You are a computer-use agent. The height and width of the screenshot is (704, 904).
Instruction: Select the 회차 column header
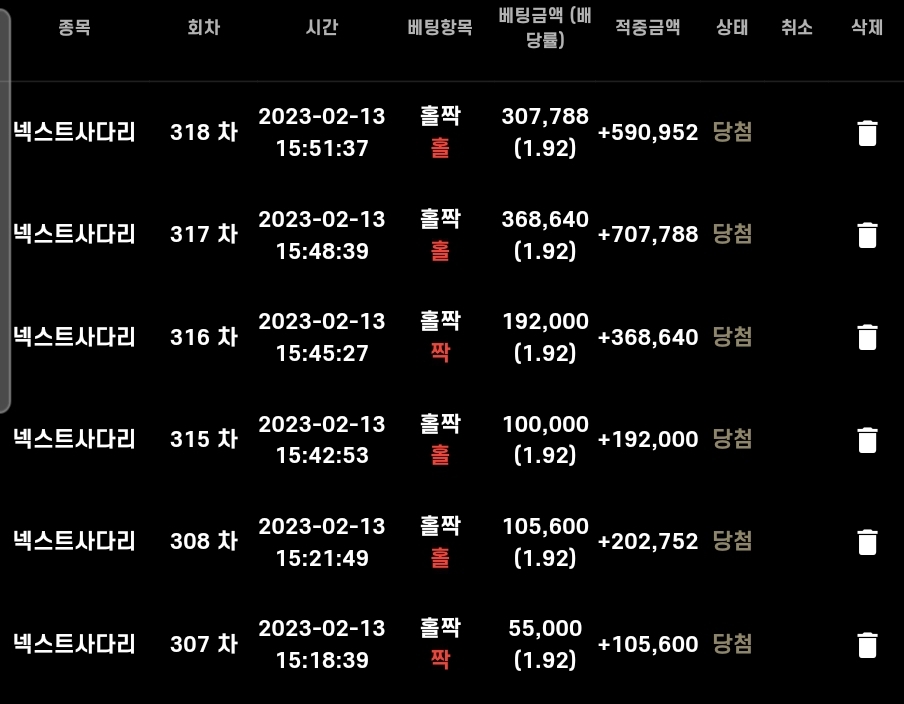pos(204,27)
